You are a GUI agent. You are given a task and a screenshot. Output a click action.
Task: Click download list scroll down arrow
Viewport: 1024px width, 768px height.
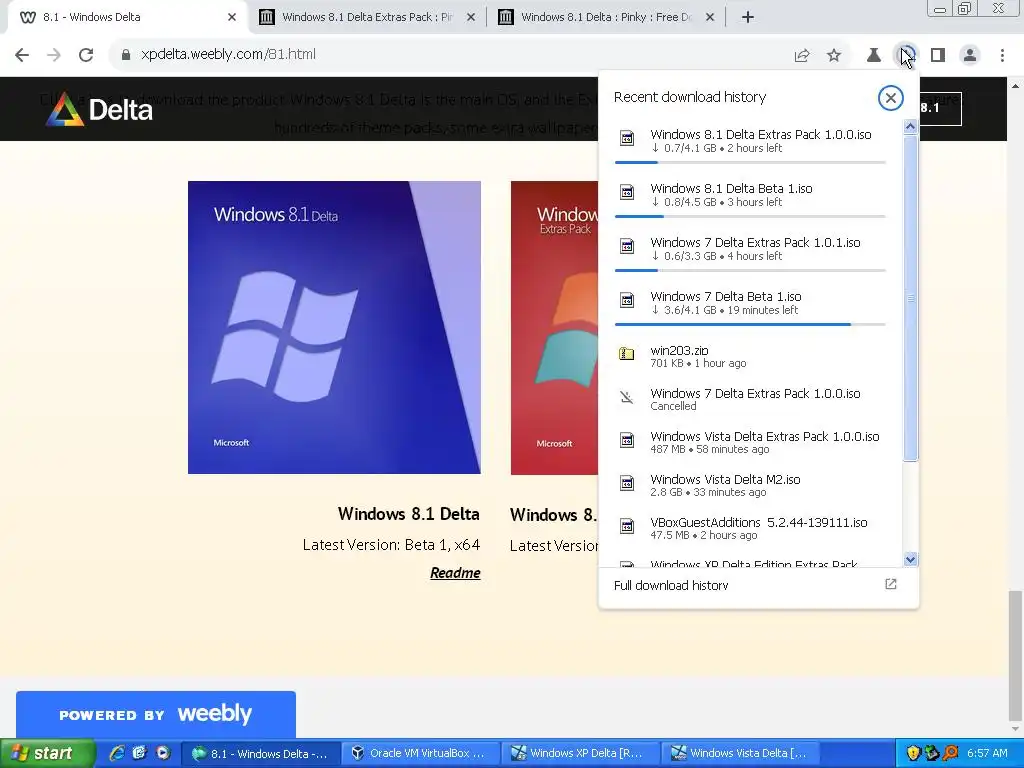pyautogui.click(x=910, y=559)
